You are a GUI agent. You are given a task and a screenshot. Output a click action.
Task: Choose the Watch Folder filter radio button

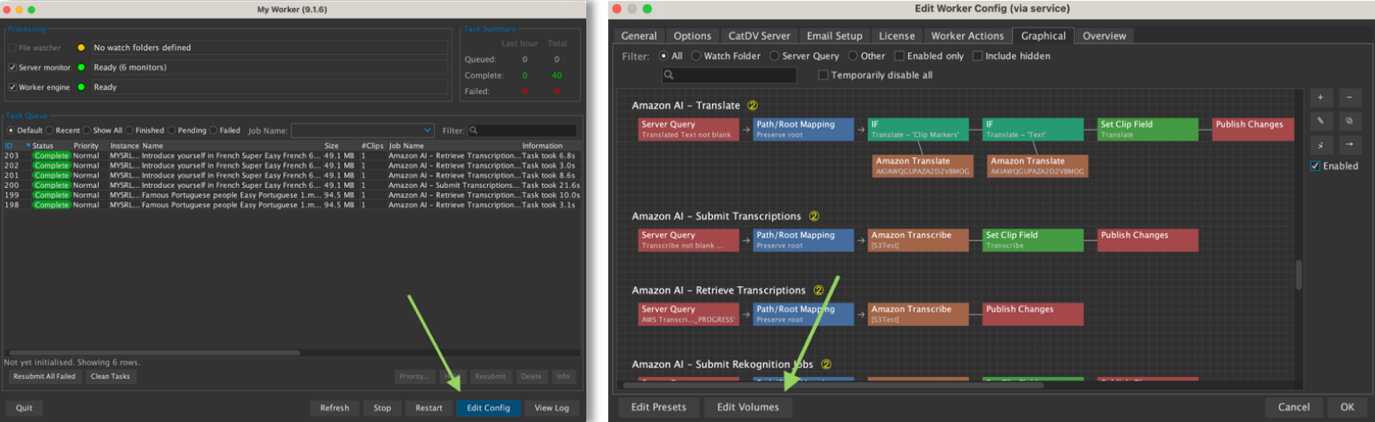697,56
